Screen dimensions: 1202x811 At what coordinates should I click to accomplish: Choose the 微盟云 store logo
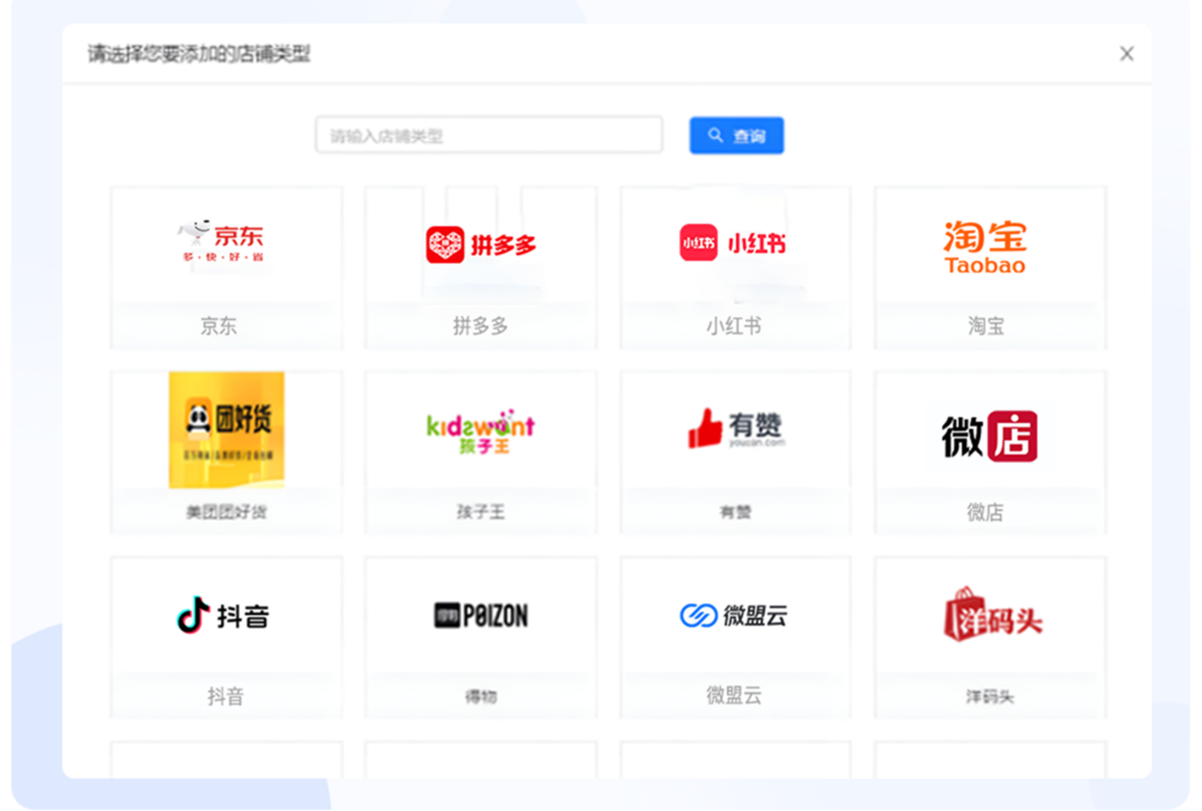(x=733, y=616)
